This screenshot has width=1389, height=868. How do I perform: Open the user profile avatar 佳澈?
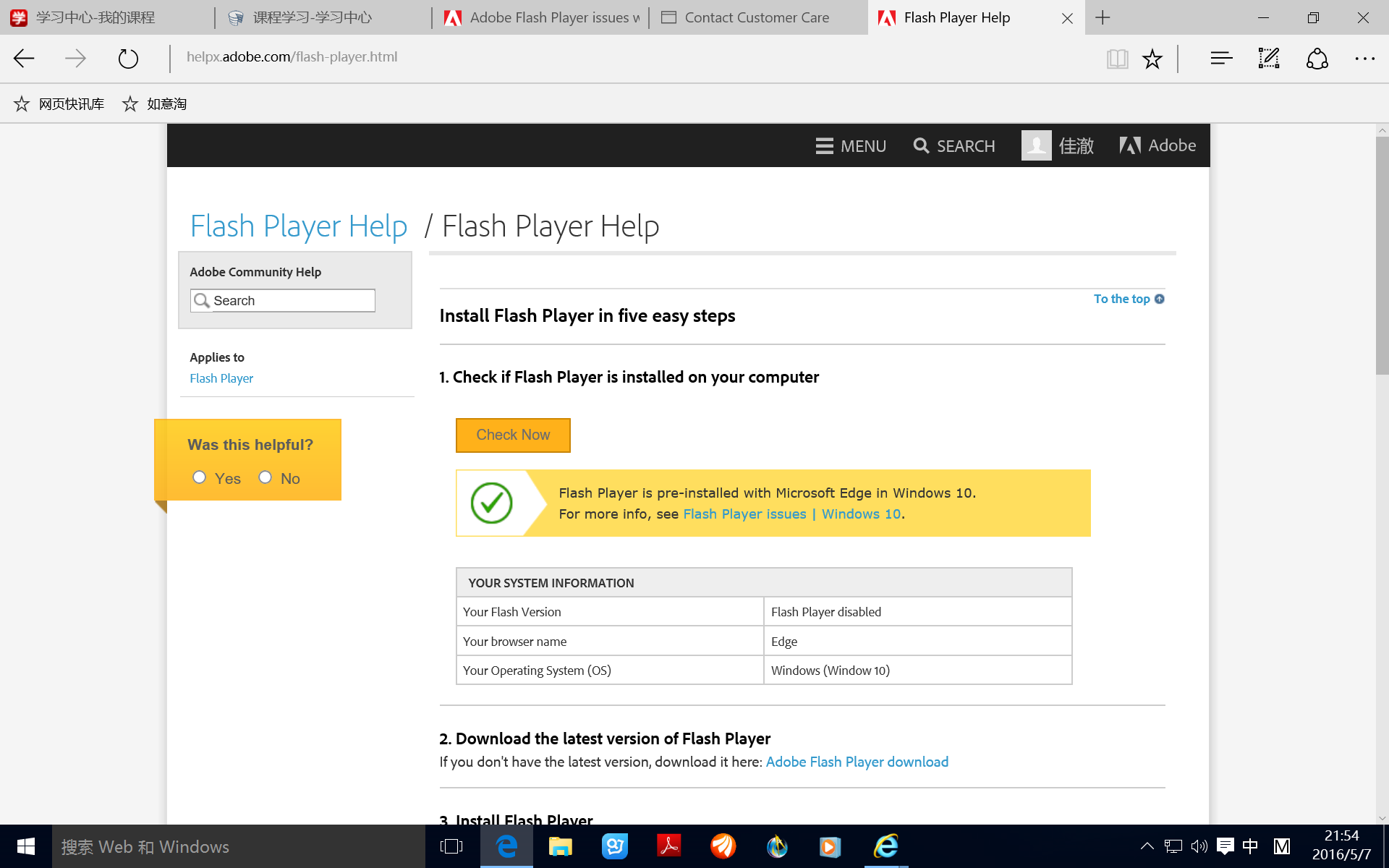click(x=1057, y=145)
